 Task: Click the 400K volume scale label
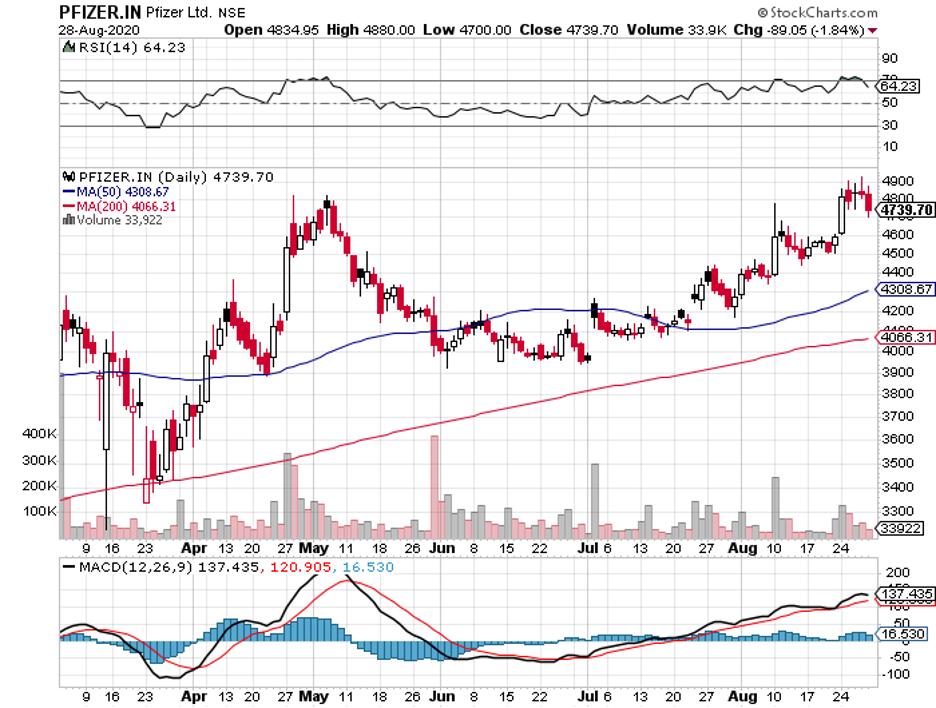[x=39, y=434]
